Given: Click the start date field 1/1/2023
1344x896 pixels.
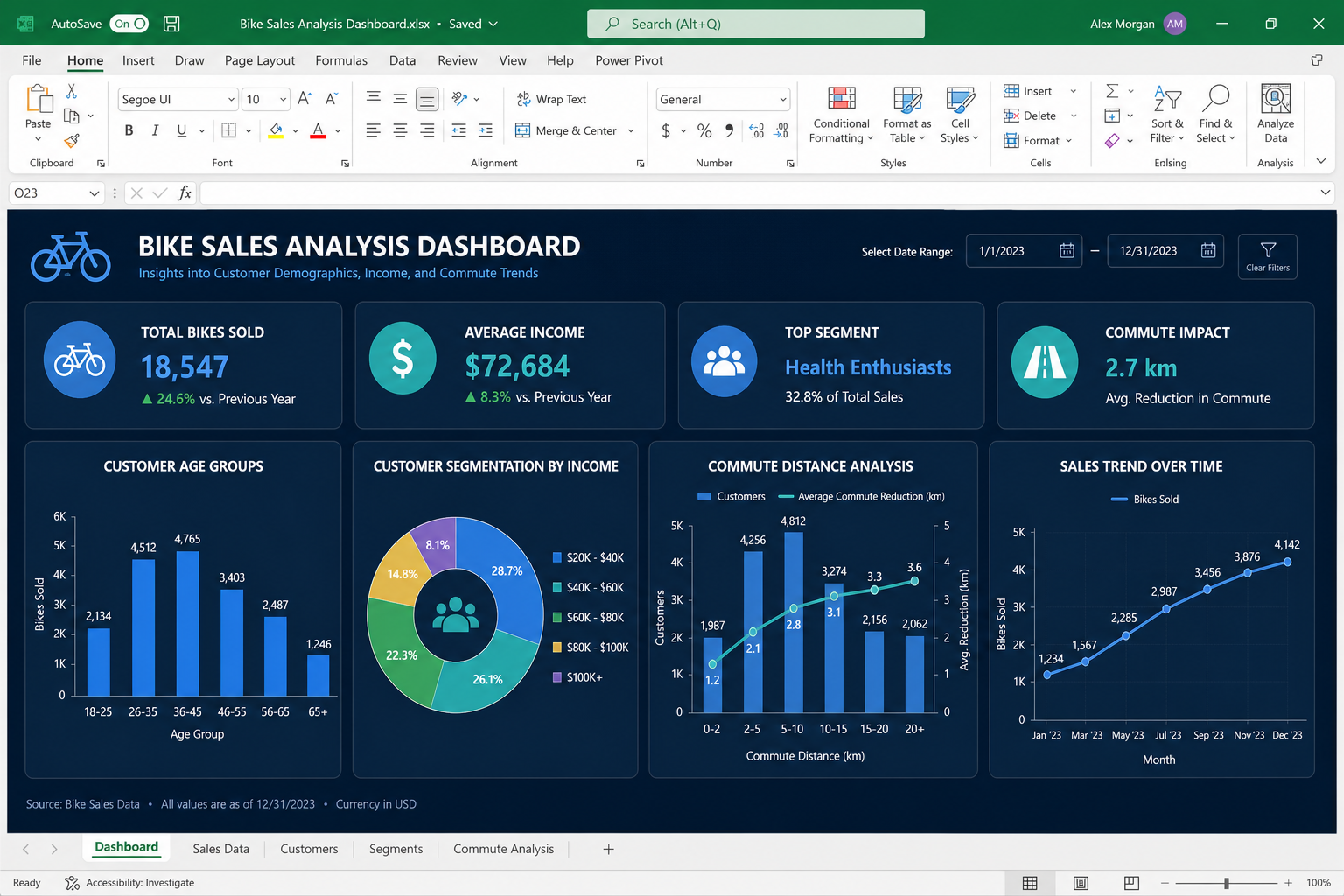Looking at the screenshot, I should [x=1024, y=251].
